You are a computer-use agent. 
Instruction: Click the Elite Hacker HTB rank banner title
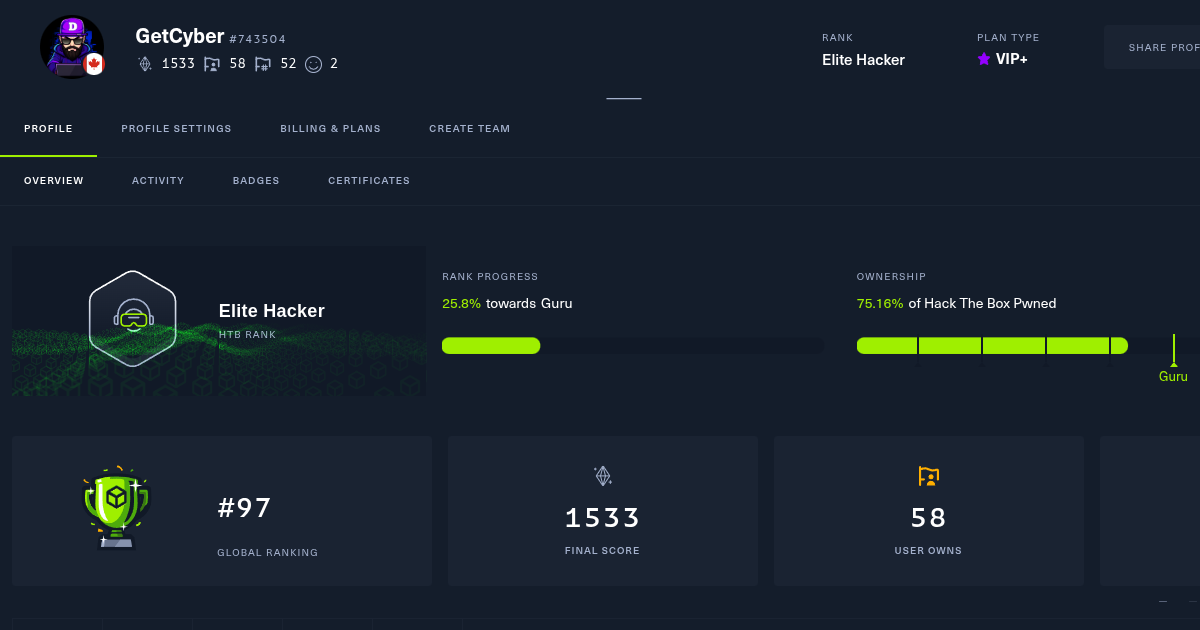[x=272, y=311]
